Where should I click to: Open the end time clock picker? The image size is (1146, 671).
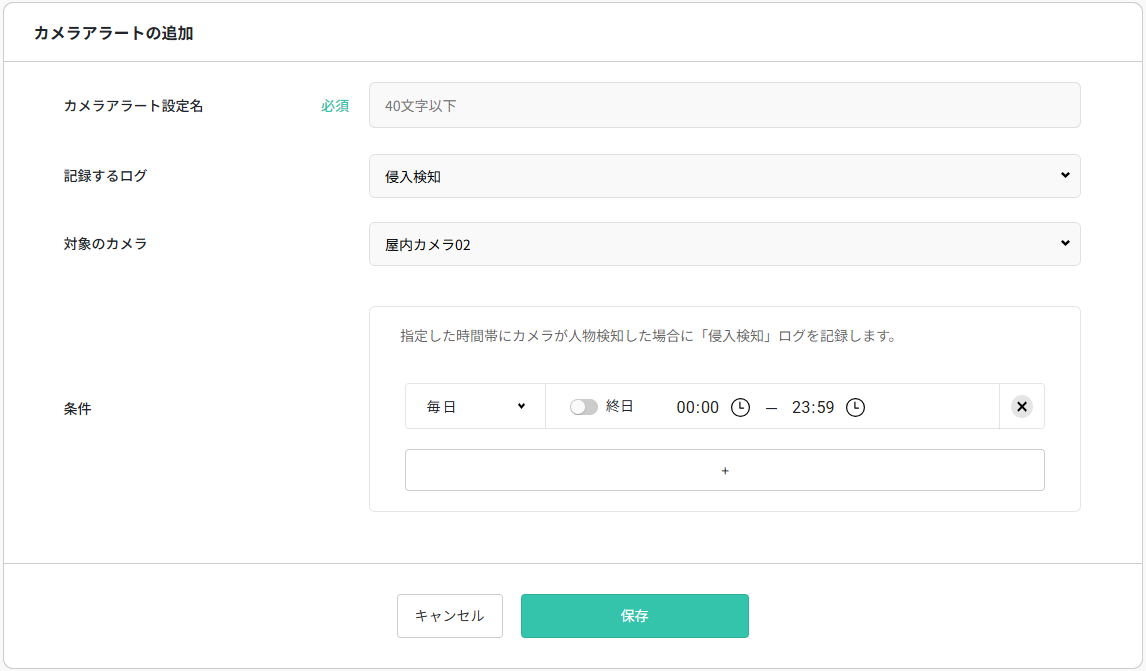856,406
